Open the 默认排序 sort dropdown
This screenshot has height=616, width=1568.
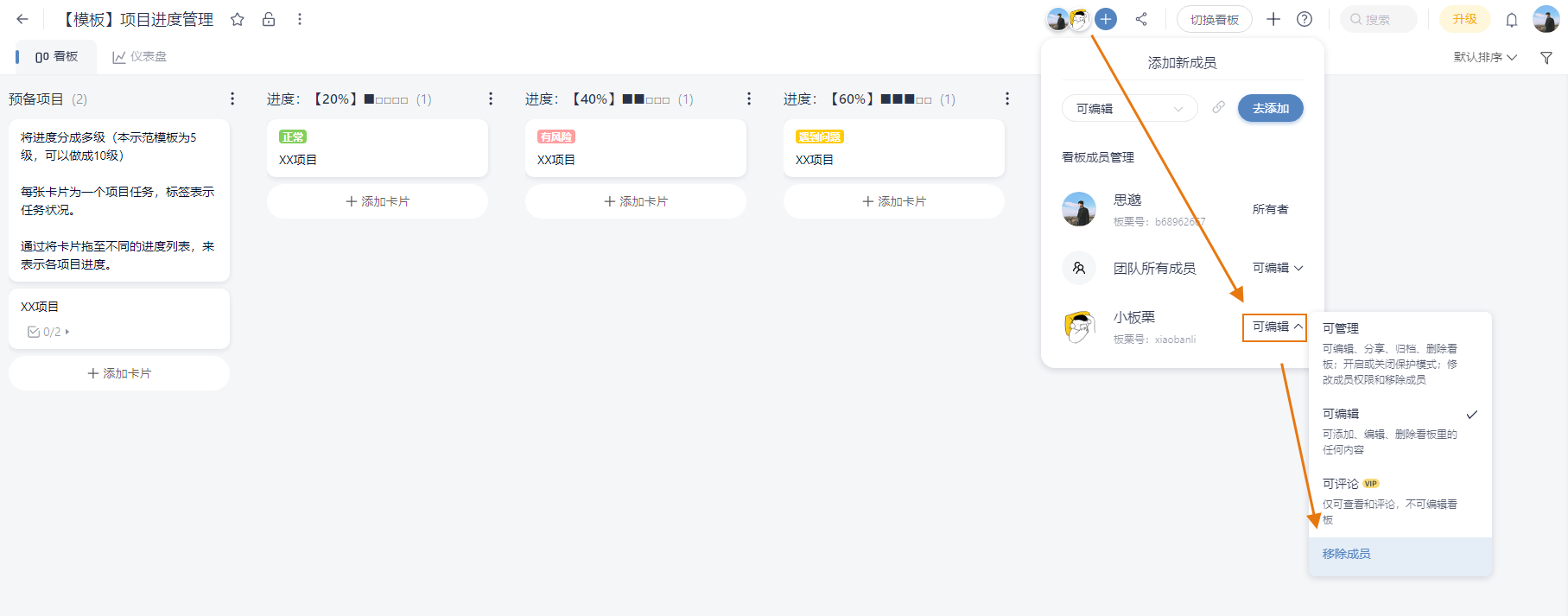coord(1484,57)
